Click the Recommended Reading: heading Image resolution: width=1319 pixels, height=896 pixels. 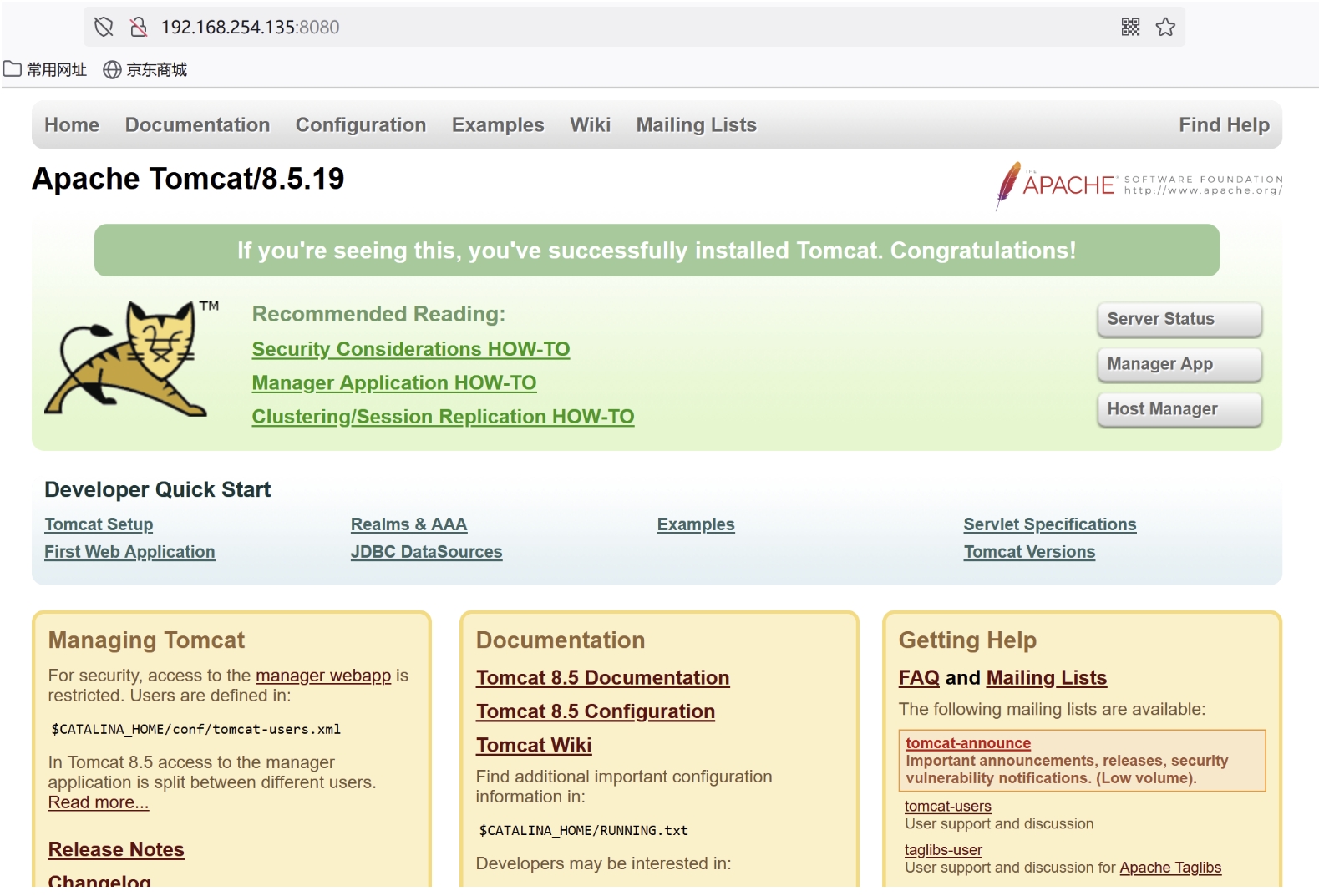(x=378, y=314)
